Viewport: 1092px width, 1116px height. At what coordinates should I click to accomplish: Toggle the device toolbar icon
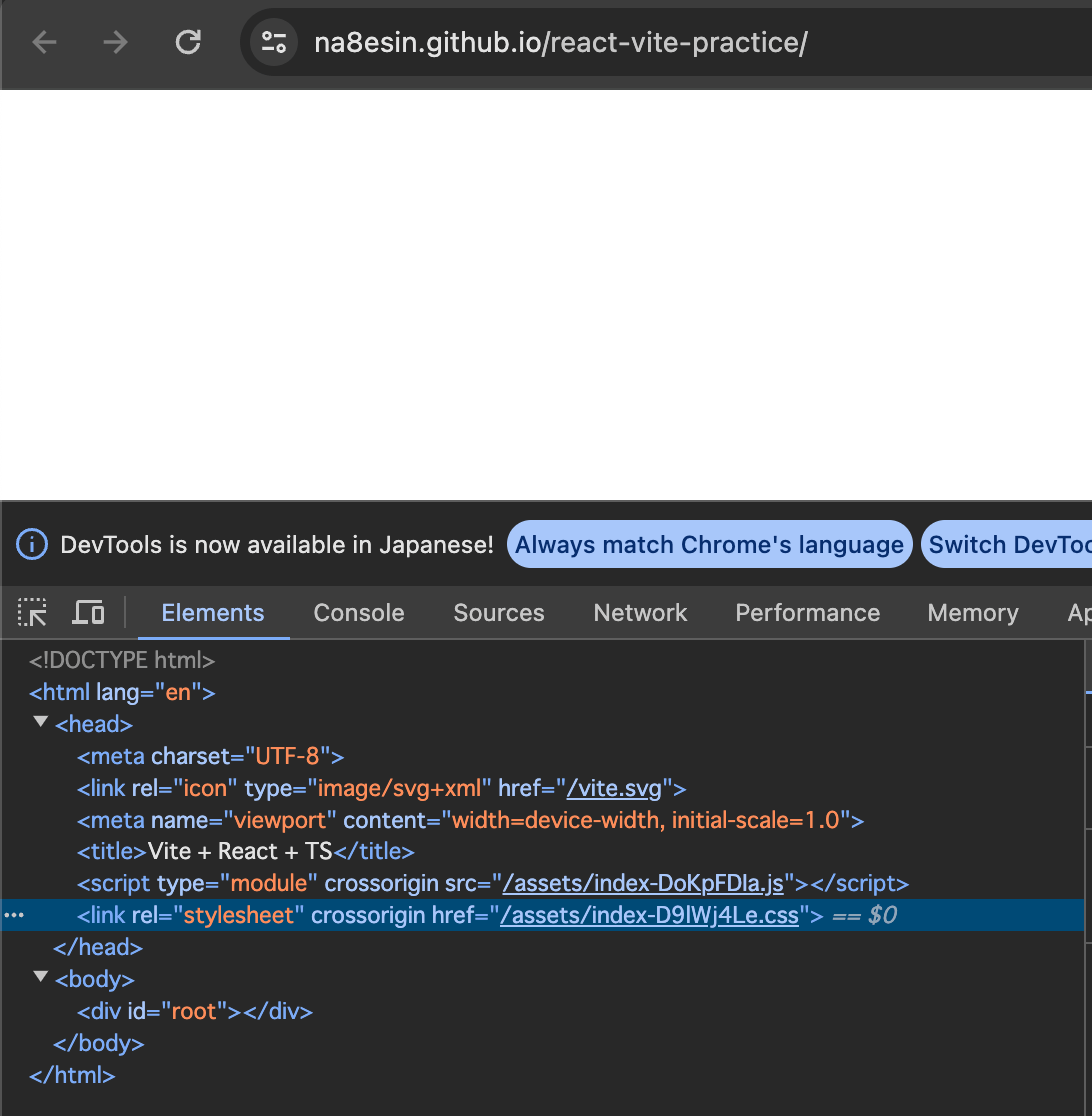pyautogui.click(x=88, y=612)
